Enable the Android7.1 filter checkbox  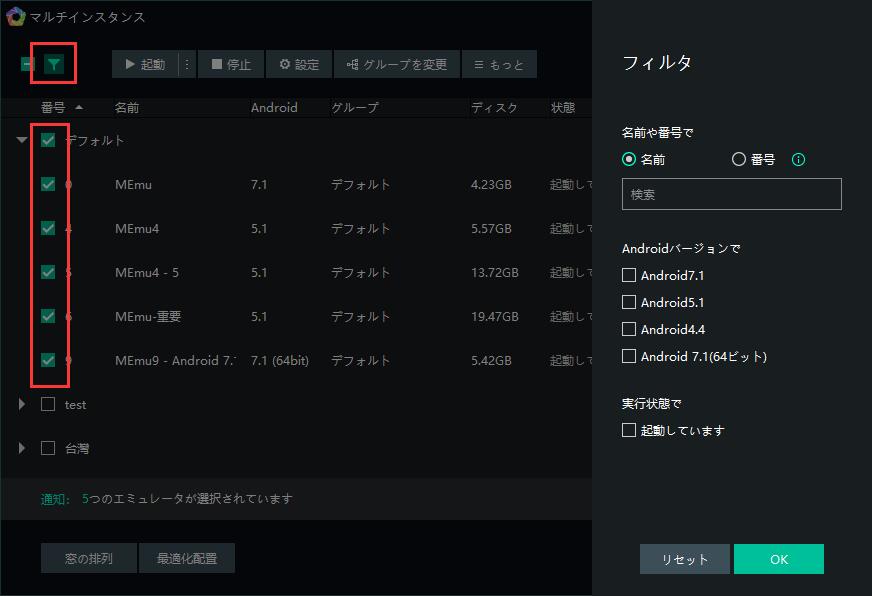tap(629, 275)
